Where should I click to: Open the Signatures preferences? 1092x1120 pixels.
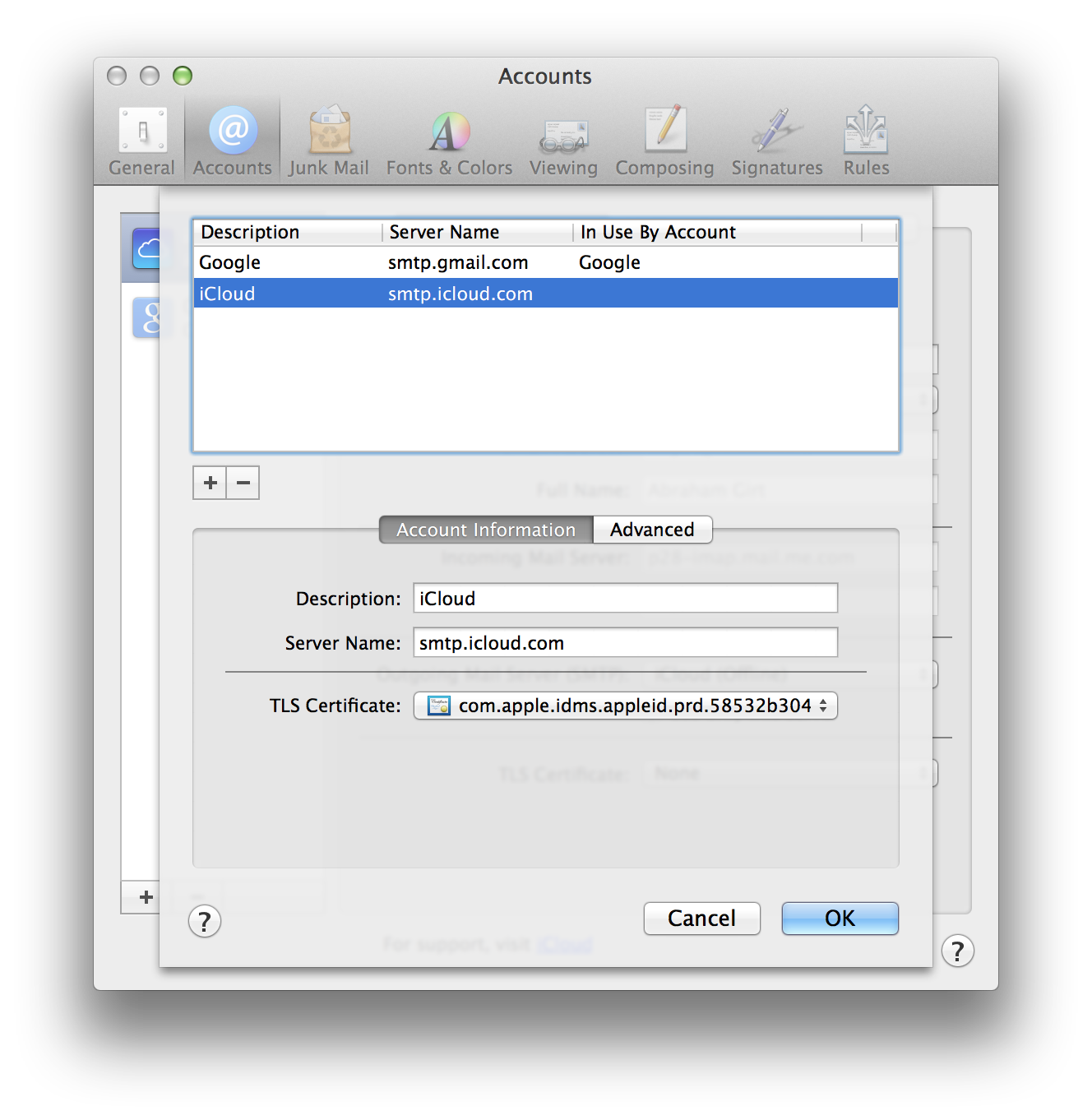click(777, 141)
